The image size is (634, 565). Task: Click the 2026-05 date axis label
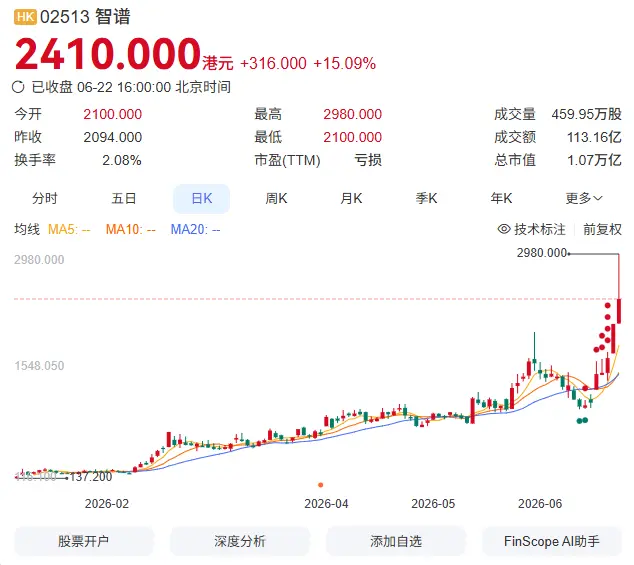pos(433,504)
